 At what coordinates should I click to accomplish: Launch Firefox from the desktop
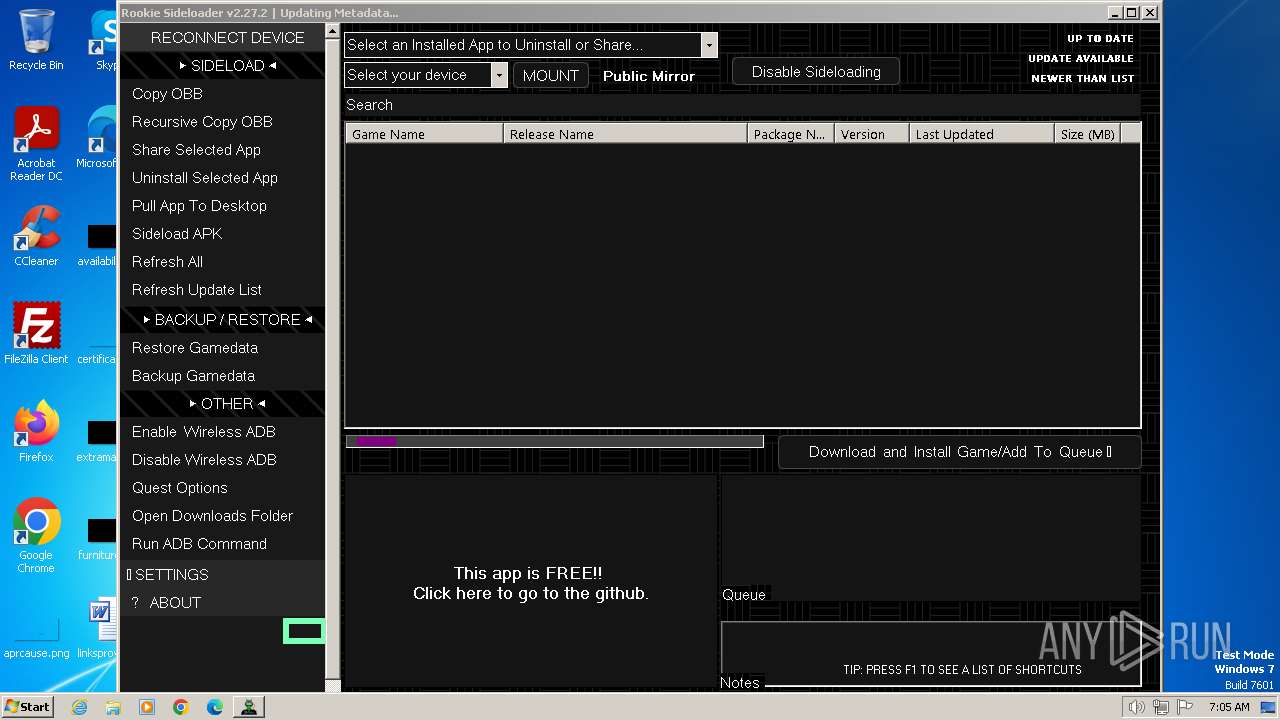click(x=36, y=431)
